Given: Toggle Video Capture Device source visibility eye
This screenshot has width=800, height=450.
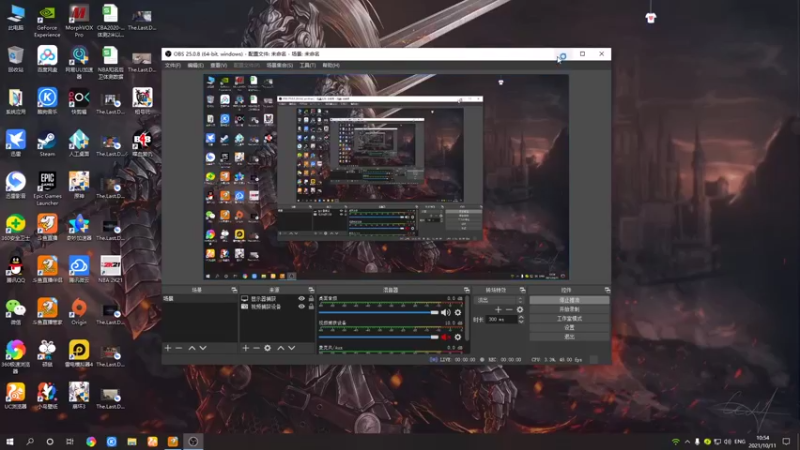Looking at the screenshot, I should 302,307.
